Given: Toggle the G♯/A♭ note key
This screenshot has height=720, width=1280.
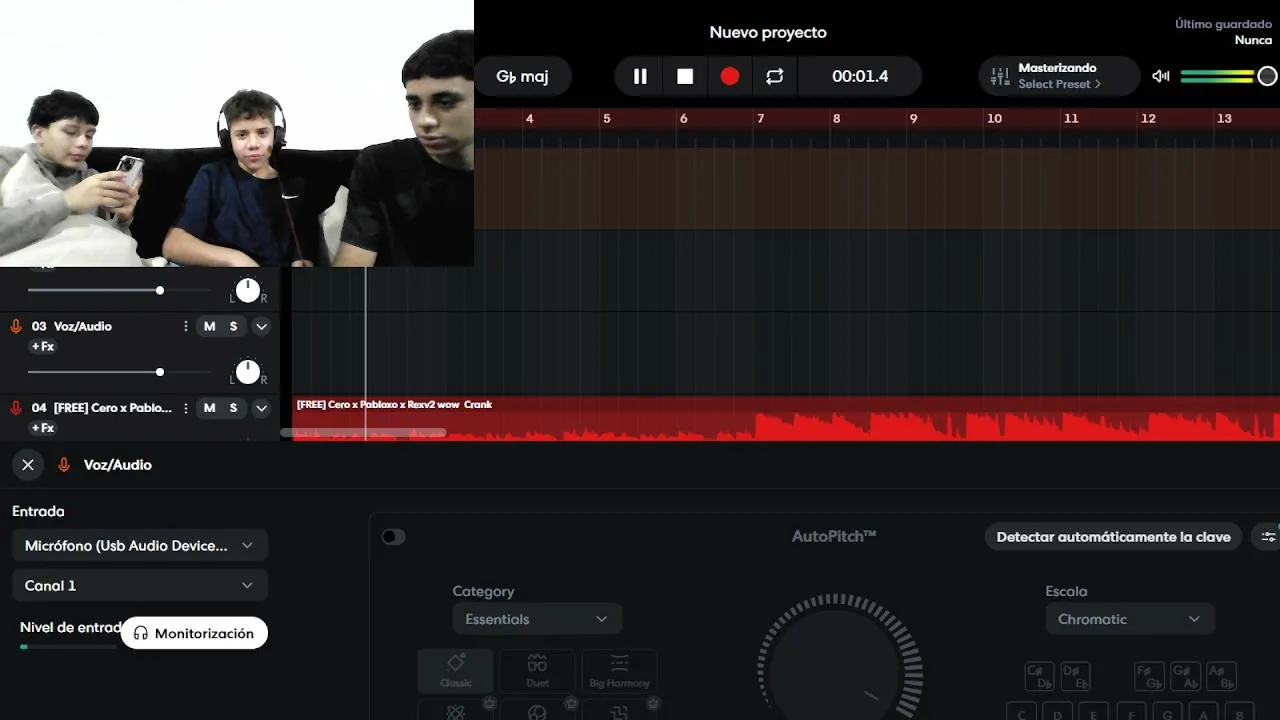Looking at the screenshot, I should tap(1185, 677).
